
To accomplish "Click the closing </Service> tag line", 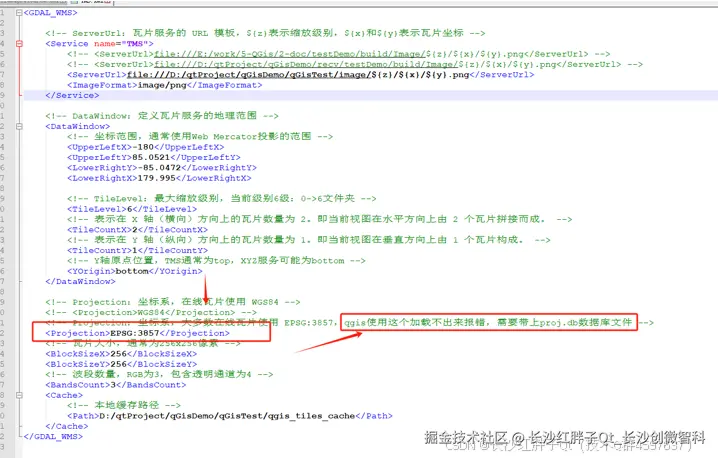I will pos(72,96).
